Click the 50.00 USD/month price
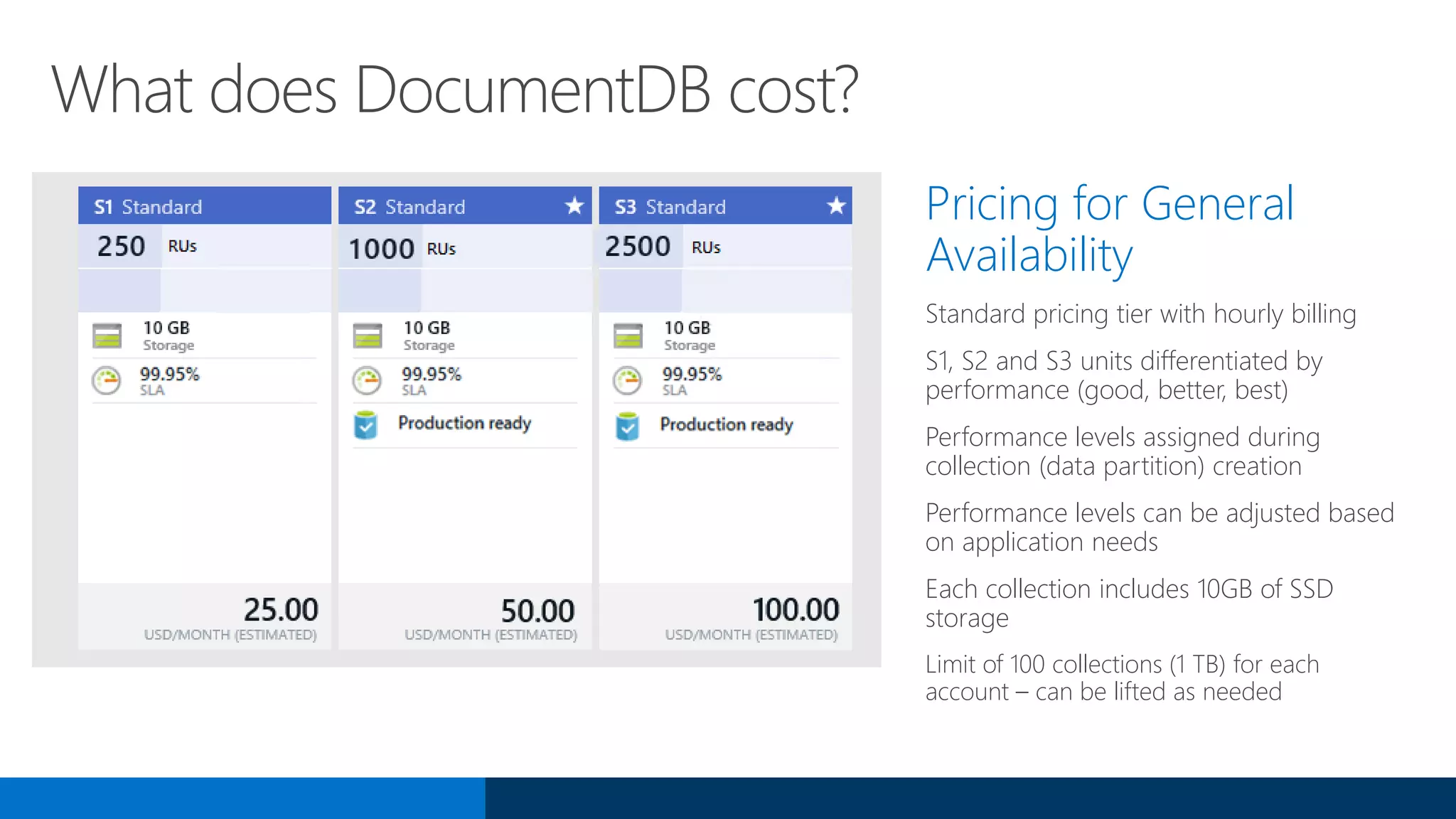This screenshot has height=819, width=1456. [x=537, y=611]
